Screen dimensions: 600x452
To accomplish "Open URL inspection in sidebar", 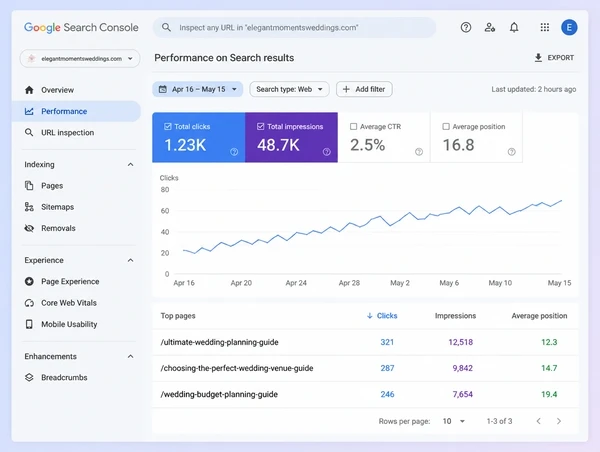I will [x=77, y=132].
